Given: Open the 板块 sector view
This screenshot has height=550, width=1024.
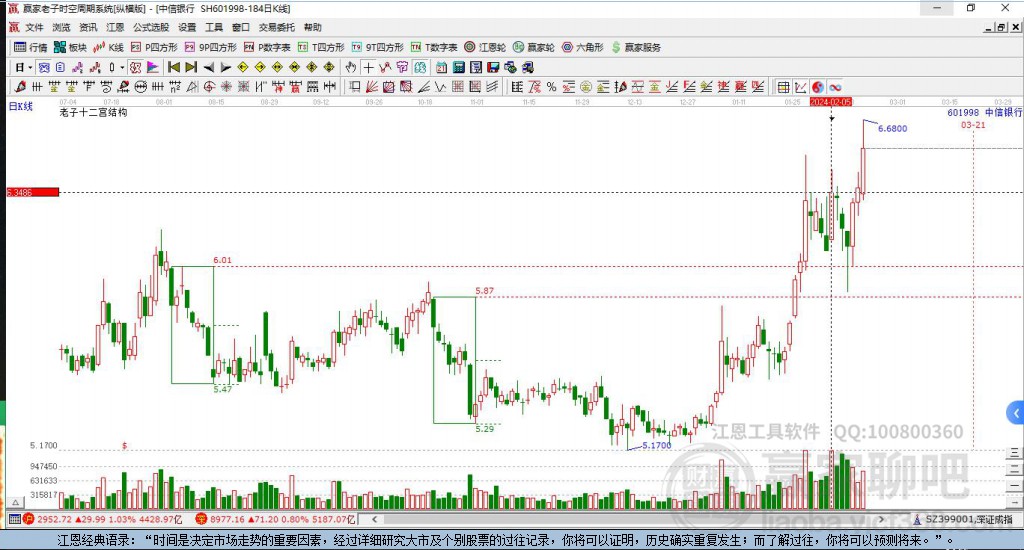Looking at the screenshot, I should (x=70, y=47).
